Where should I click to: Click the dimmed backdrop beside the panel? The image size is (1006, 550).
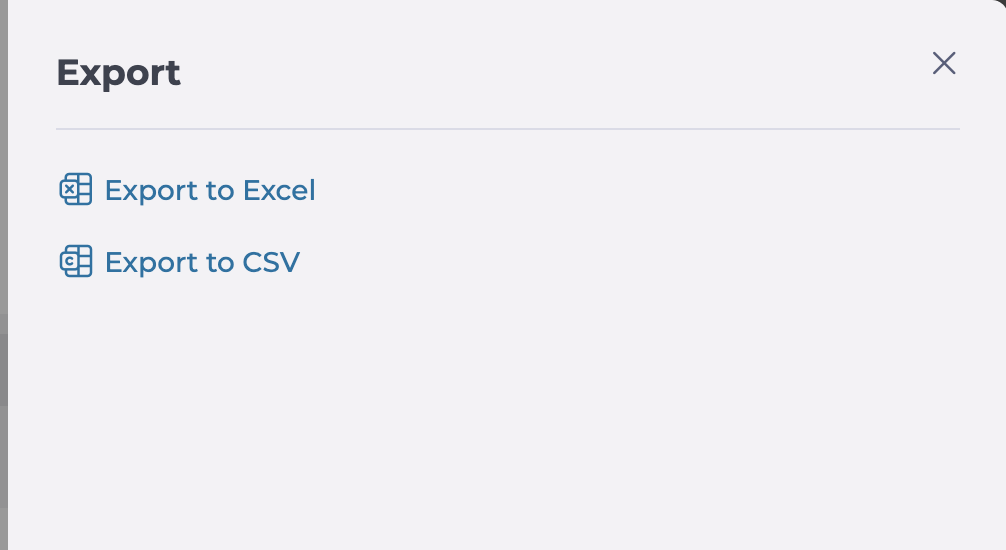3,275
